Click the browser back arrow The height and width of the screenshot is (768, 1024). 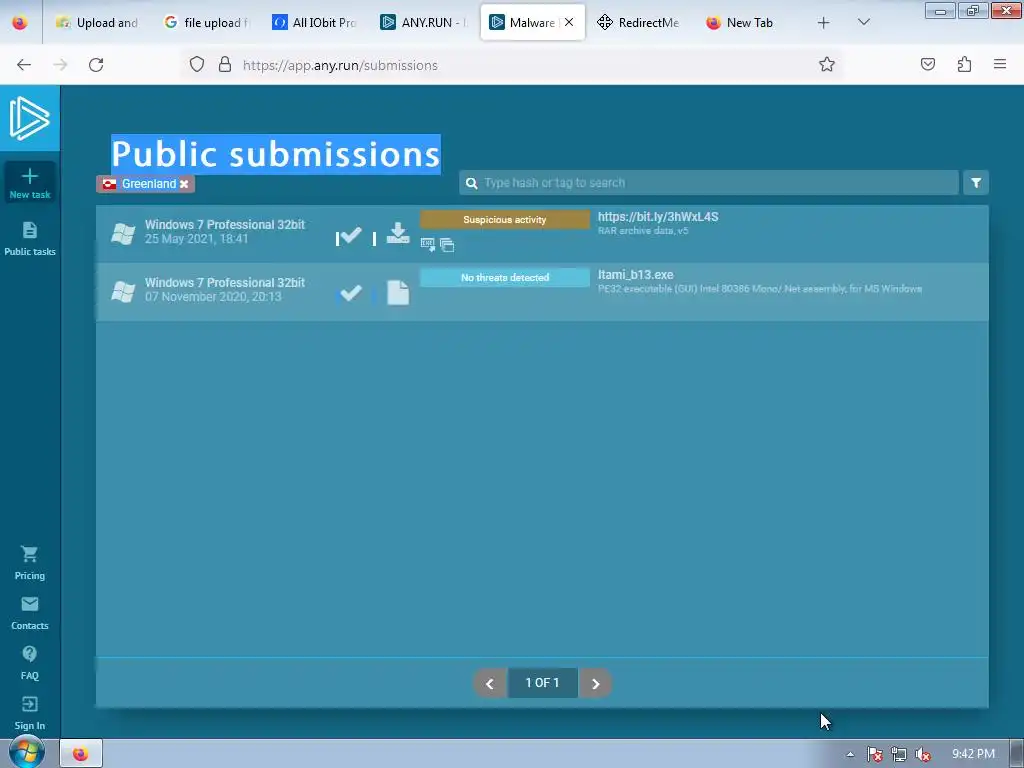[x=24, y=65]
